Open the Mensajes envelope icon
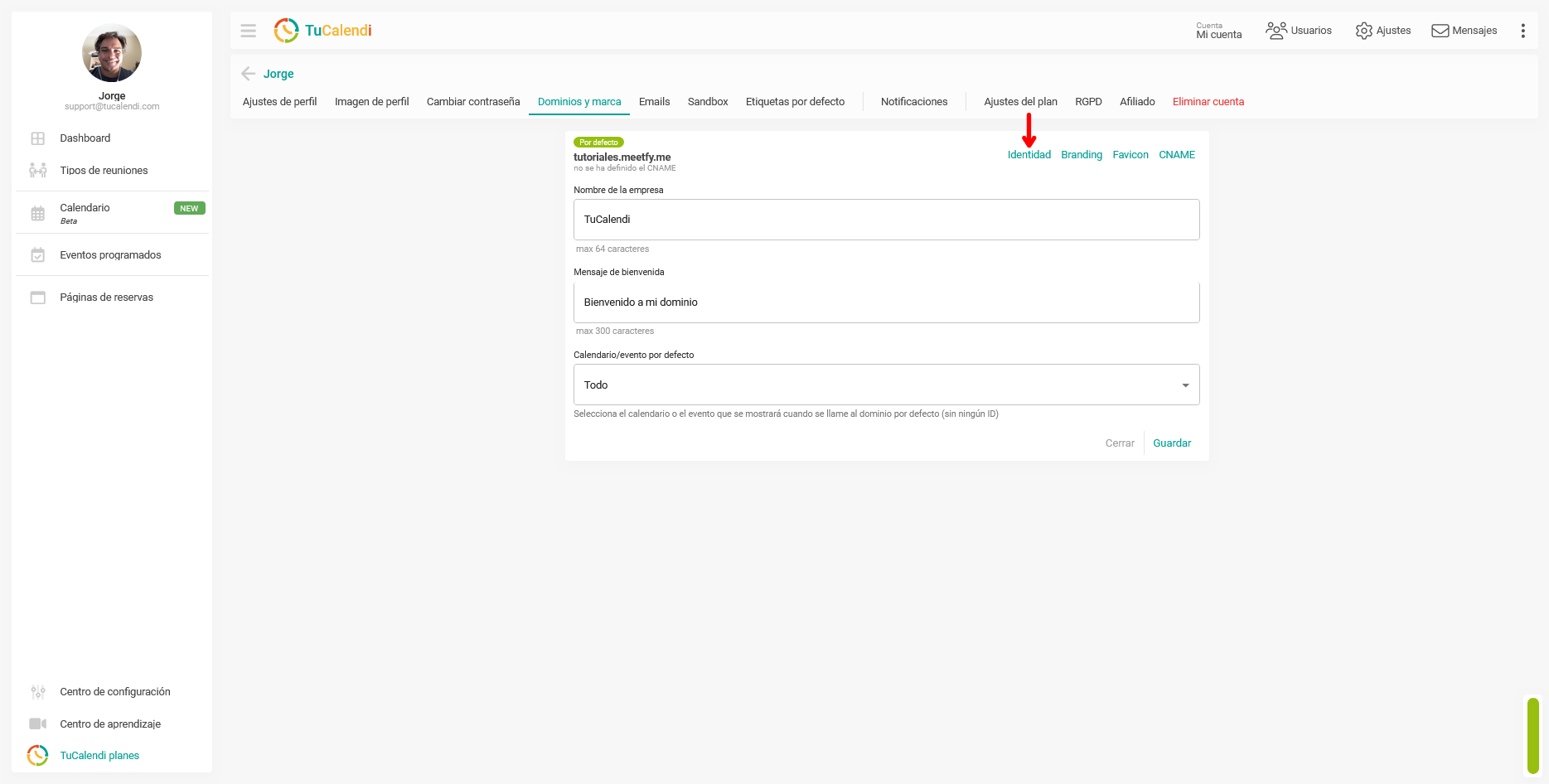1549x784 pixels. (x=1440, y=31)
